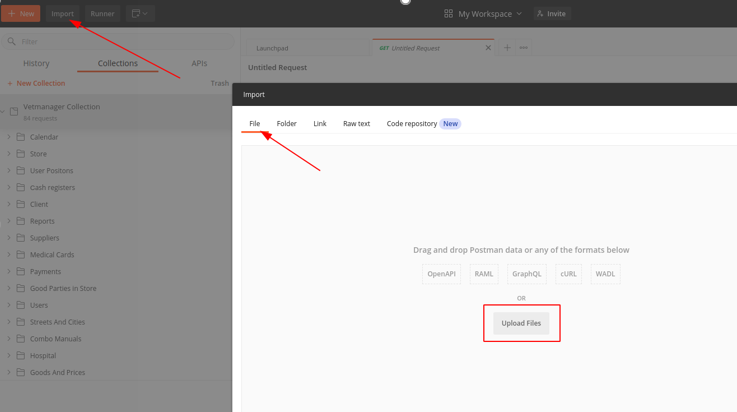
Task: Click the Good Parties in Store folder icon
Action: click(21, 288)
